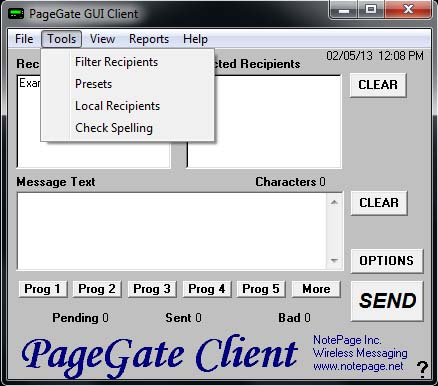Send the message with SEND button
The width and height of the screenshot is (438, 386).
coord(387,301)
